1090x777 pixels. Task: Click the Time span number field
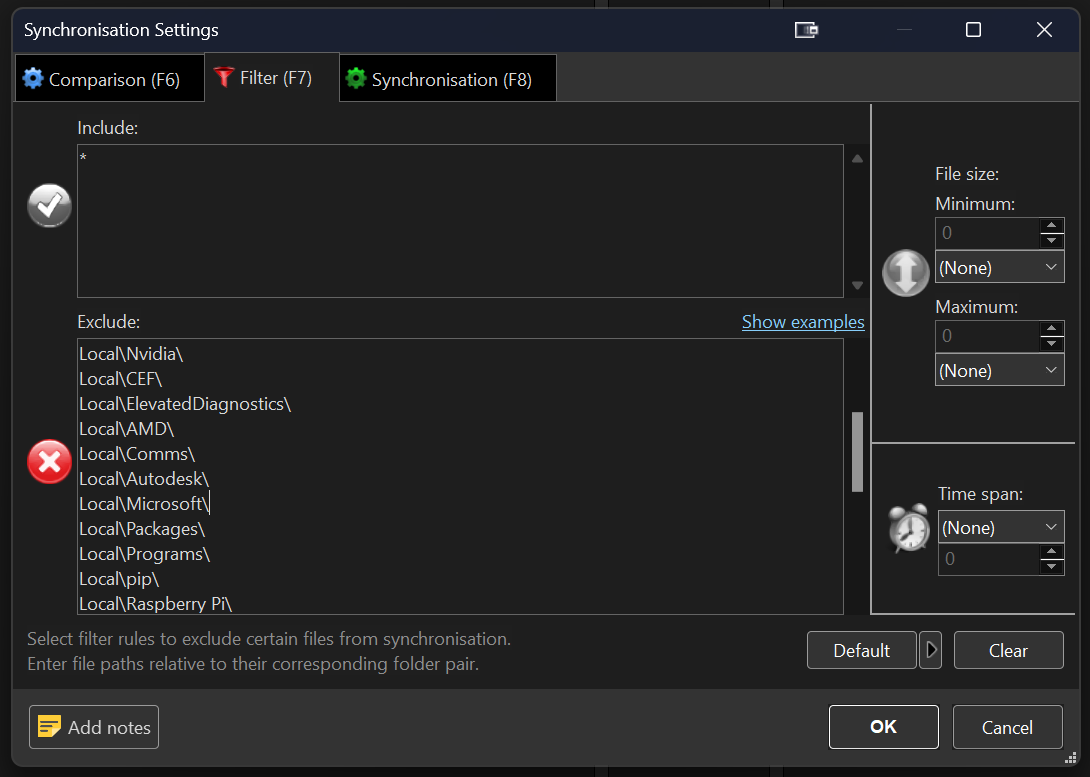pyautogui.click(x=989, y=559)
